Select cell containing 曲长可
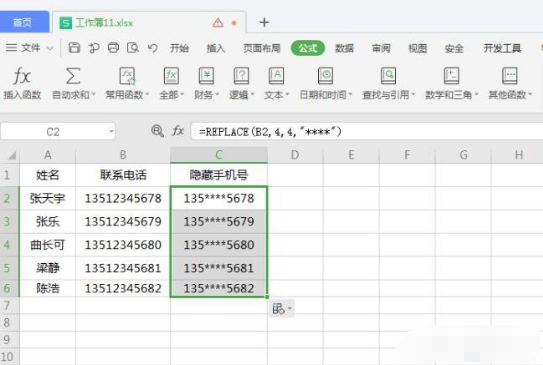This screenshot has width=543, height=365. click(47, 245)
